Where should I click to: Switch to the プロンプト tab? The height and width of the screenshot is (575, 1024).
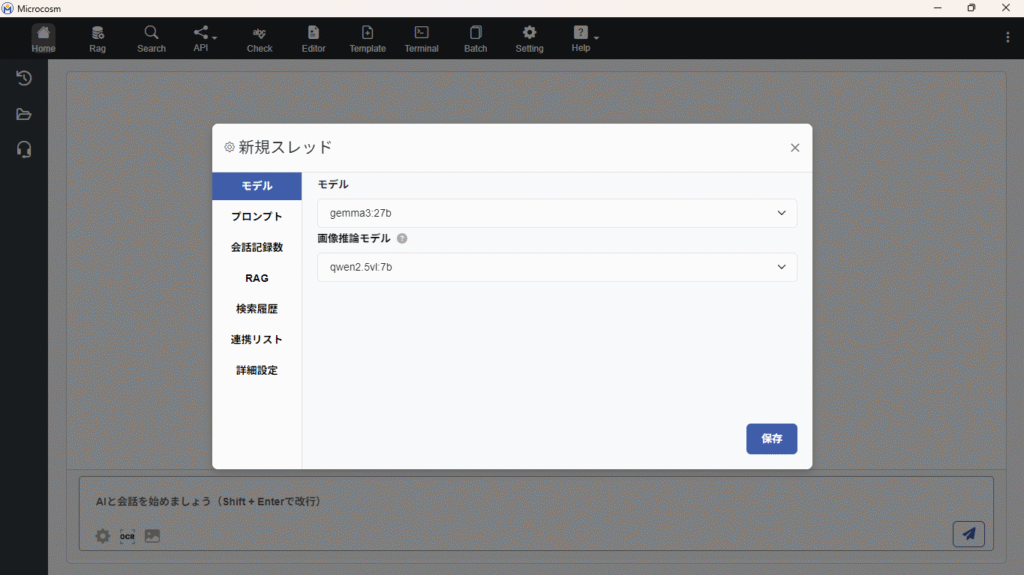pyautogui.click(x=257, y=217)
